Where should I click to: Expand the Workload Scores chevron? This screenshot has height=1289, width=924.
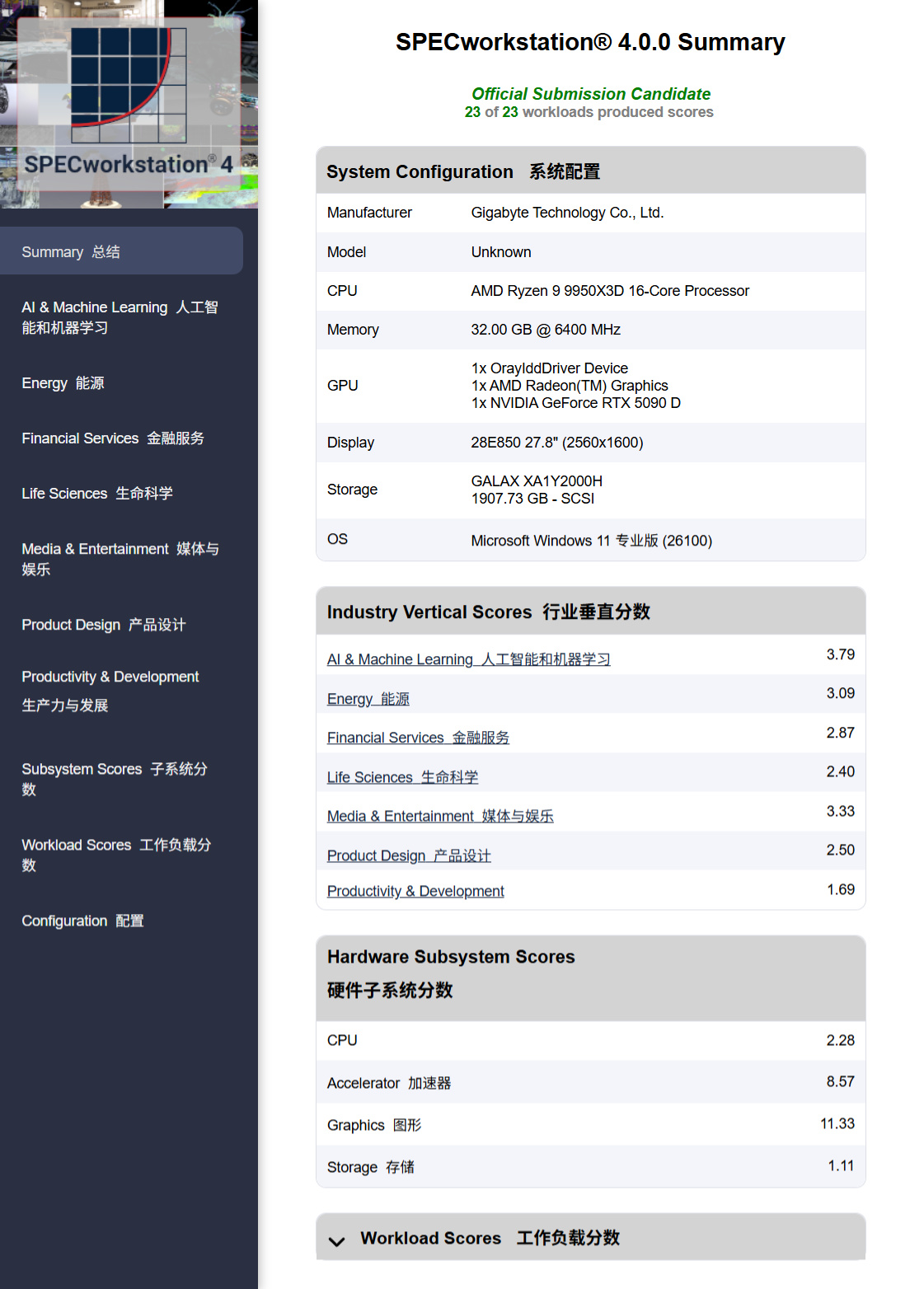tap(336, 1241)
